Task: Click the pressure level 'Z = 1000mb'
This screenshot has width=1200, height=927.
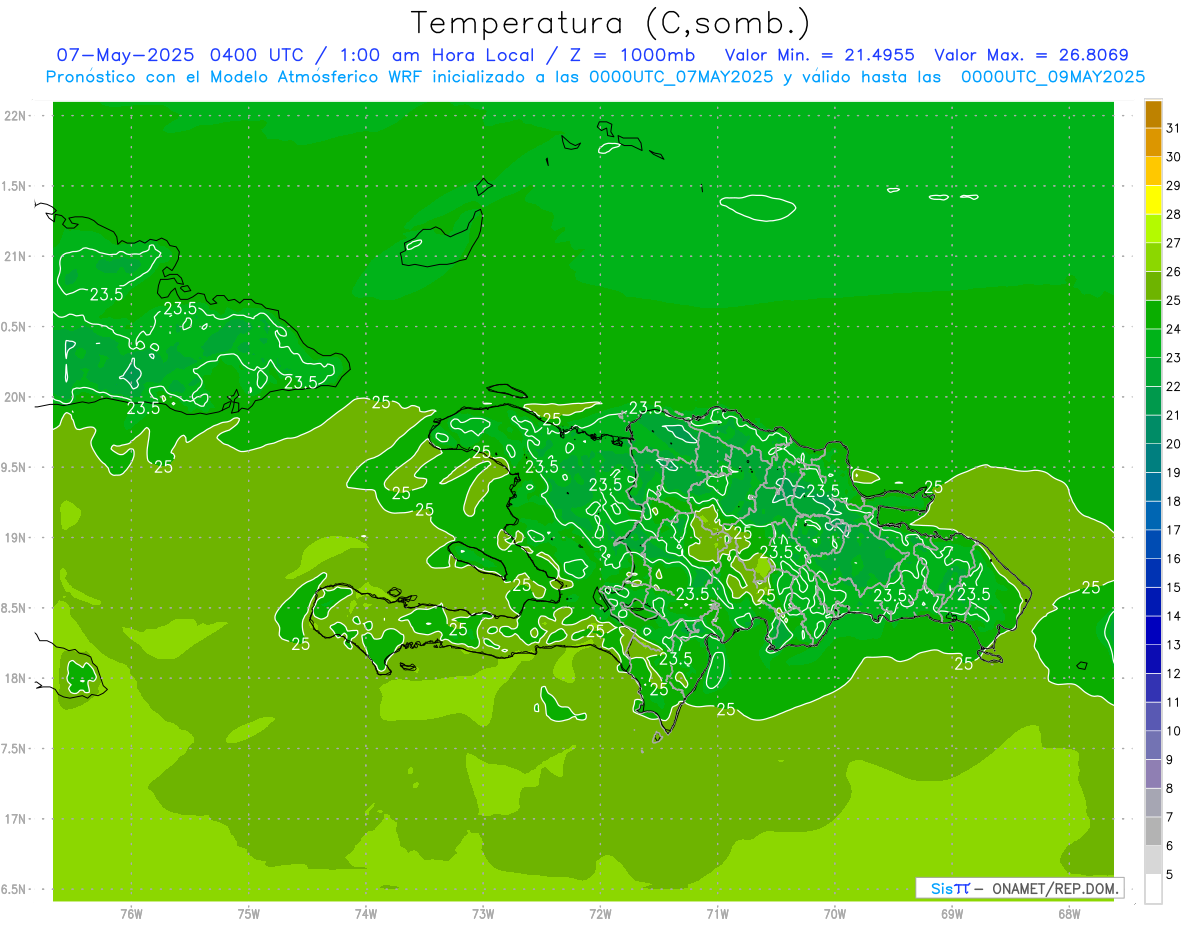Action: point(630,55)
